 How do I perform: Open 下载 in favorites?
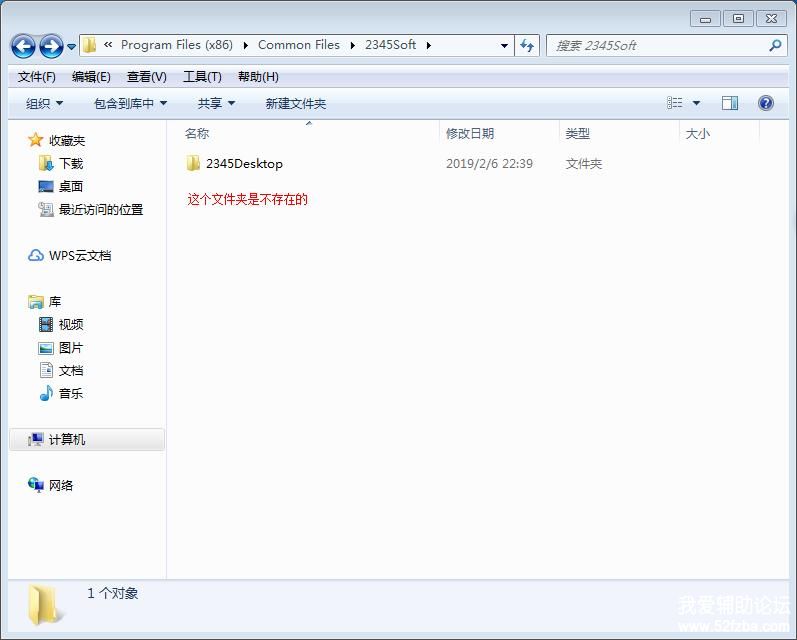point(71,163)
